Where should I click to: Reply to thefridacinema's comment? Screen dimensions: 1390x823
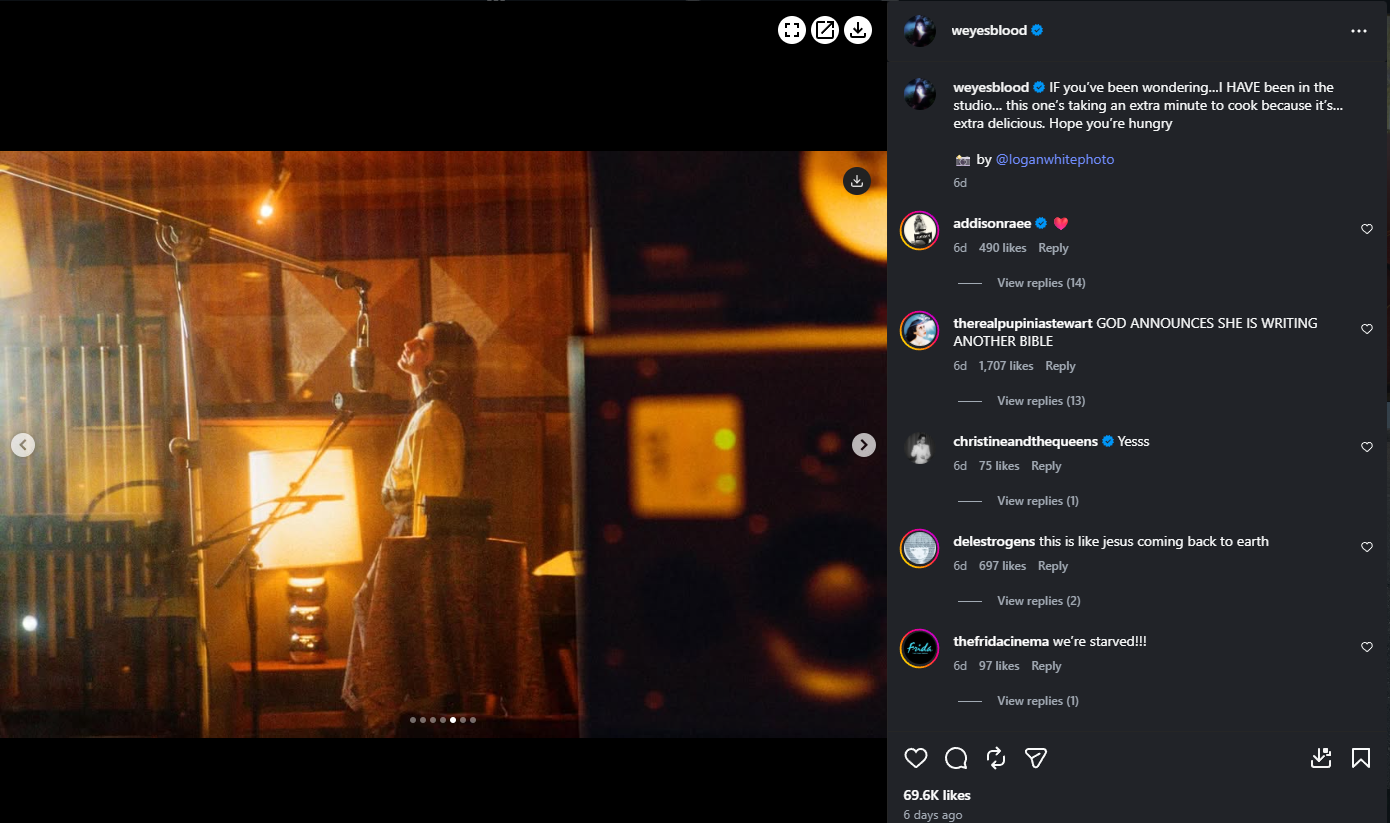click(1046, 666)
